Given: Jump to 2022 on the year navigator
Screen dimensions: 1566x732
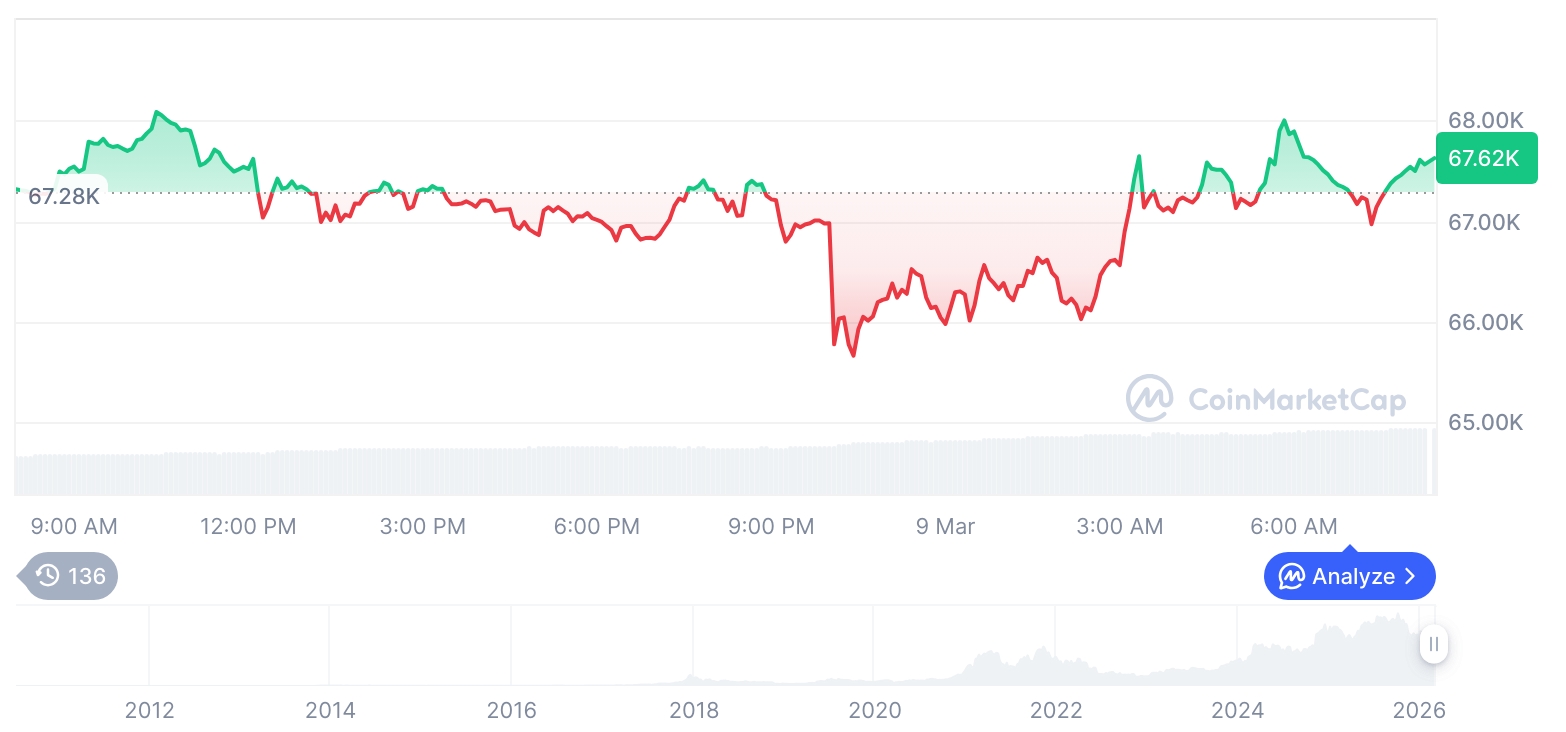Looking at the screenshot, I should click(x=1056, y=710).
